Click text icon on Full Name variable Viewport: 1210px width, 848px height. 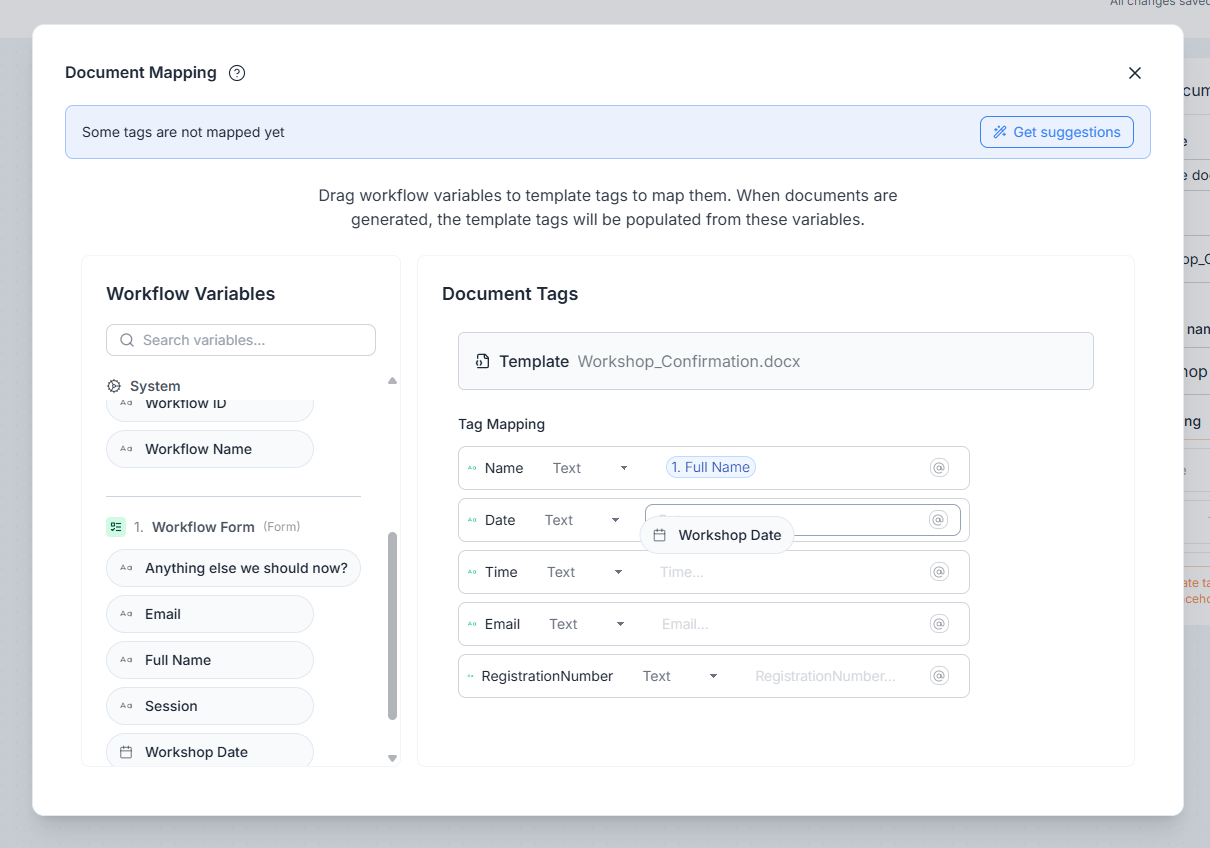click(x=126, y=660)
